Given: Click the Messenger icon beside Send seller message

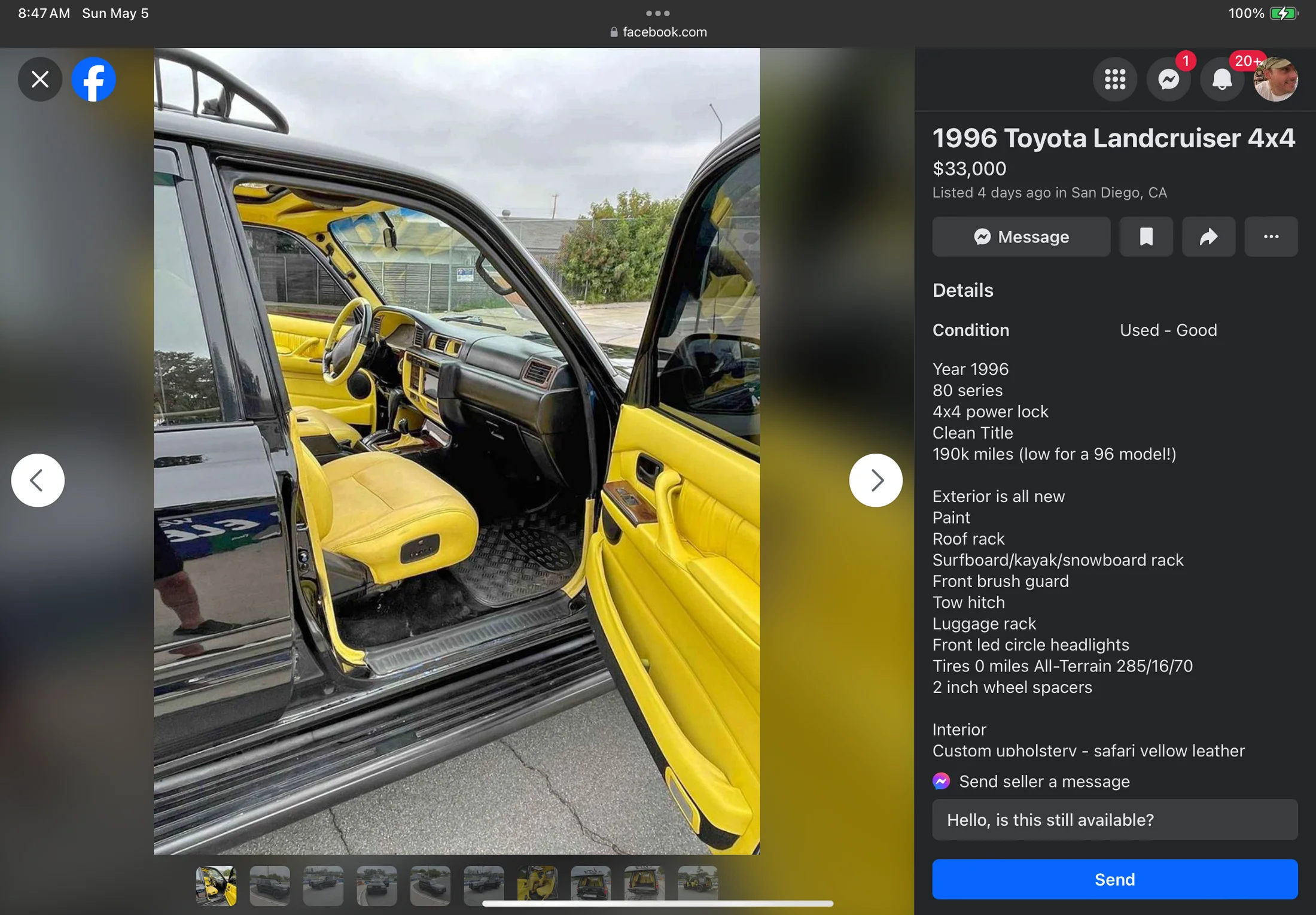Looking at the screenshot, I should (942, 782).
